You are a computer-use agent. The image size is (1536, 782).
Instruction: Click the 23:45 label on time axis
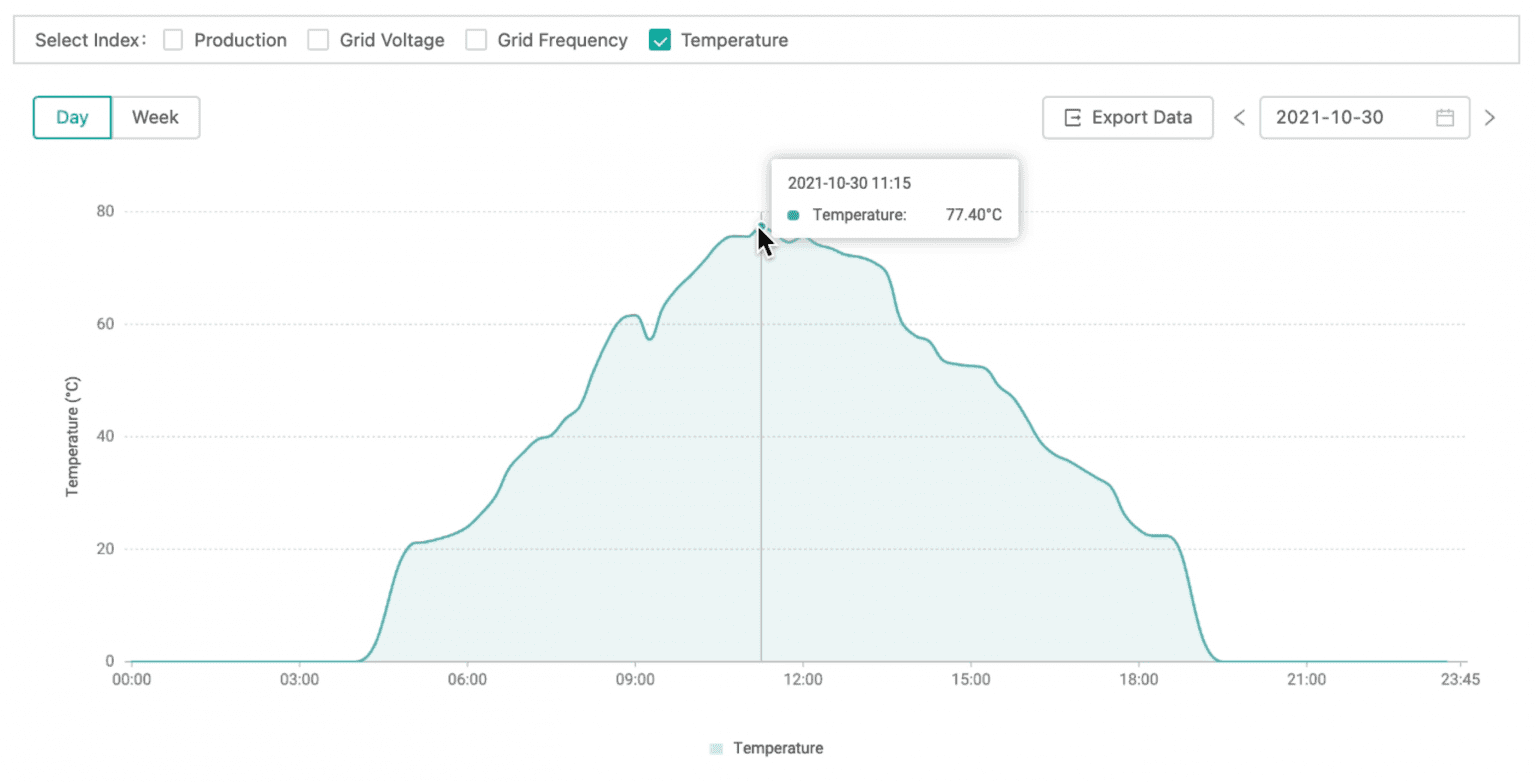[1461, 680]
